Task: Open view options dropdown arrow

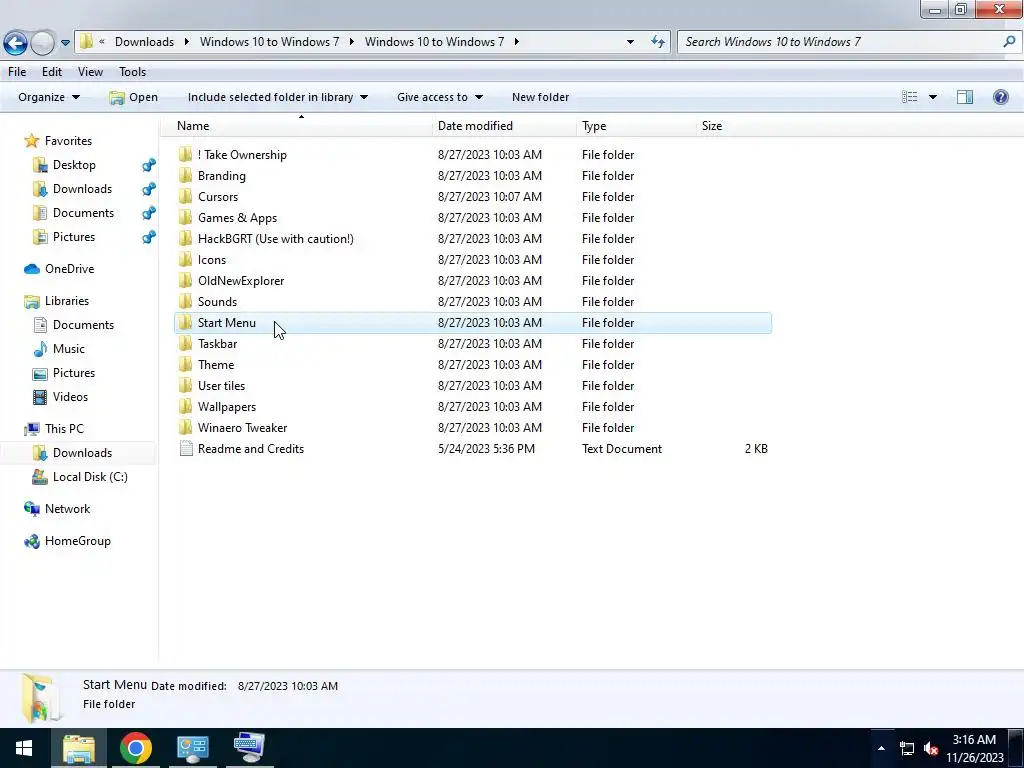Action: point(933,97)
